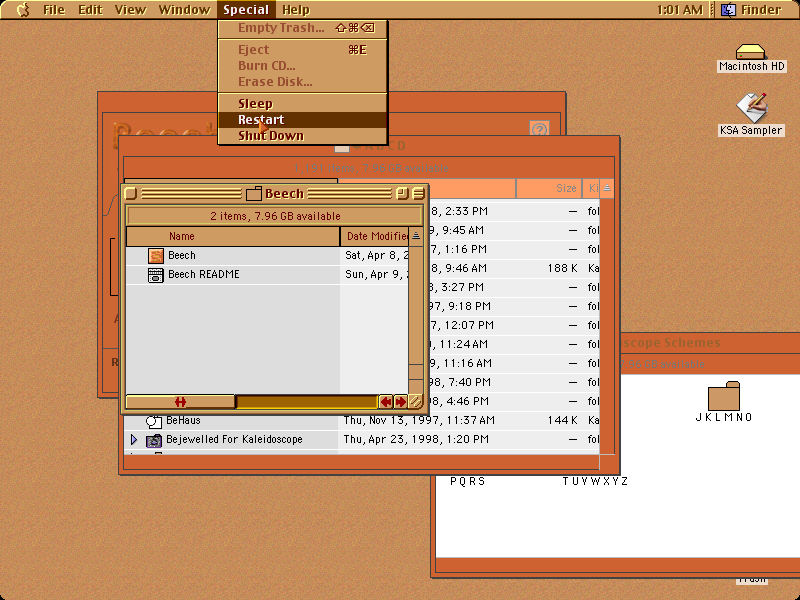Image resolution: width=800 pixels, height=600 pixels.
Task: Click the 'Thu, Nov 13, 1997, 11:37 AM' date
Action: click(419, 420)
